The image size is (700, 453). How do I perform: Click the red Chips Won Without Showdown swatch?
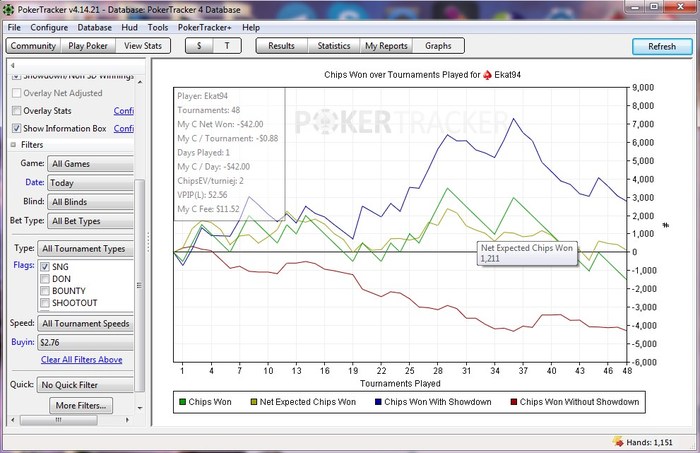point(513,402)
